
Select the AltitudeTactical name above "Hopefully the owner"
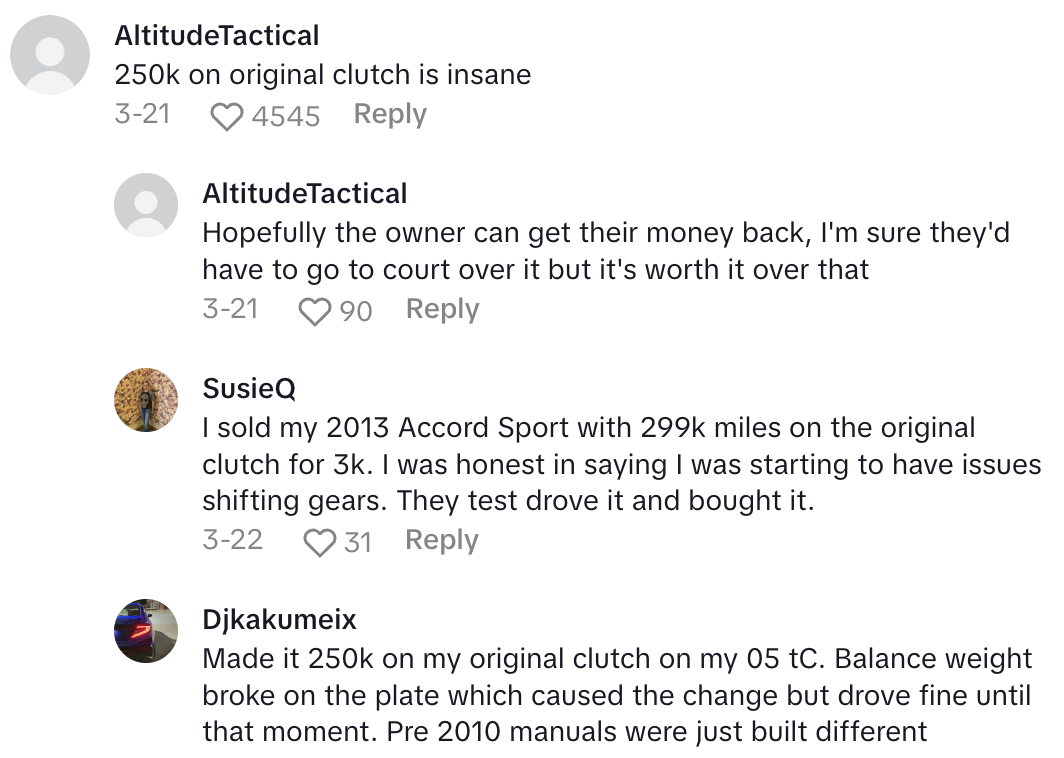[305, 193]
